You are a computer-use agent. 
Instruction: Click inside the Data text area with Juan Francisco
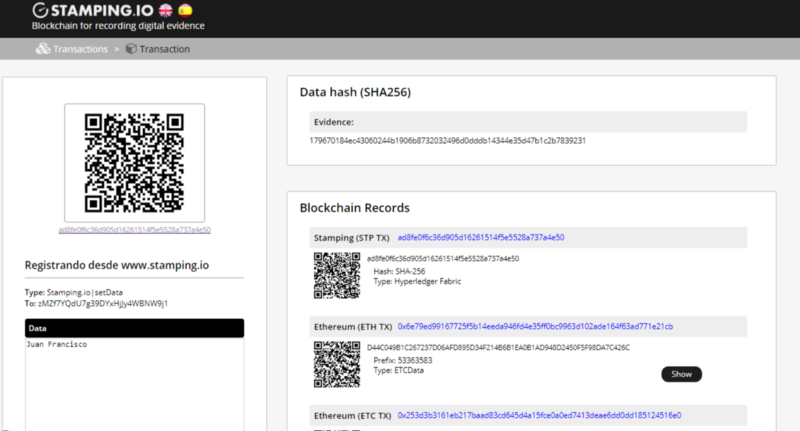(x=134, y=384)
